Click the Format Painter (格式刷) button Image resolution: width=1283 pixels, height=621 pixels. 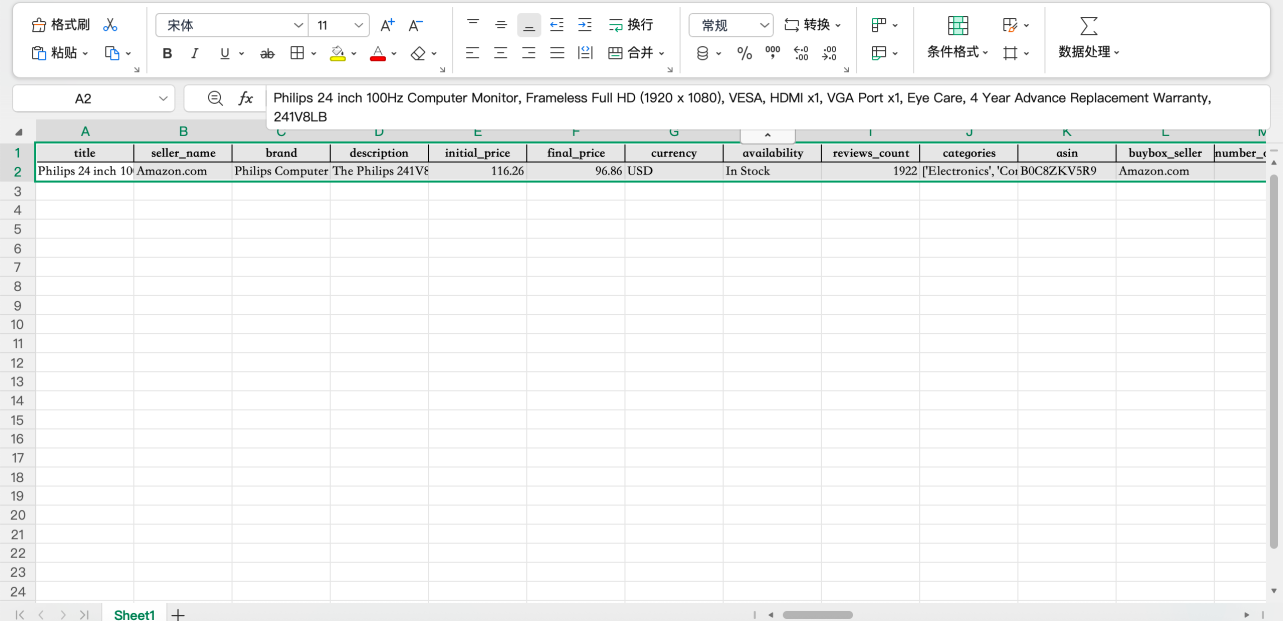60,25
